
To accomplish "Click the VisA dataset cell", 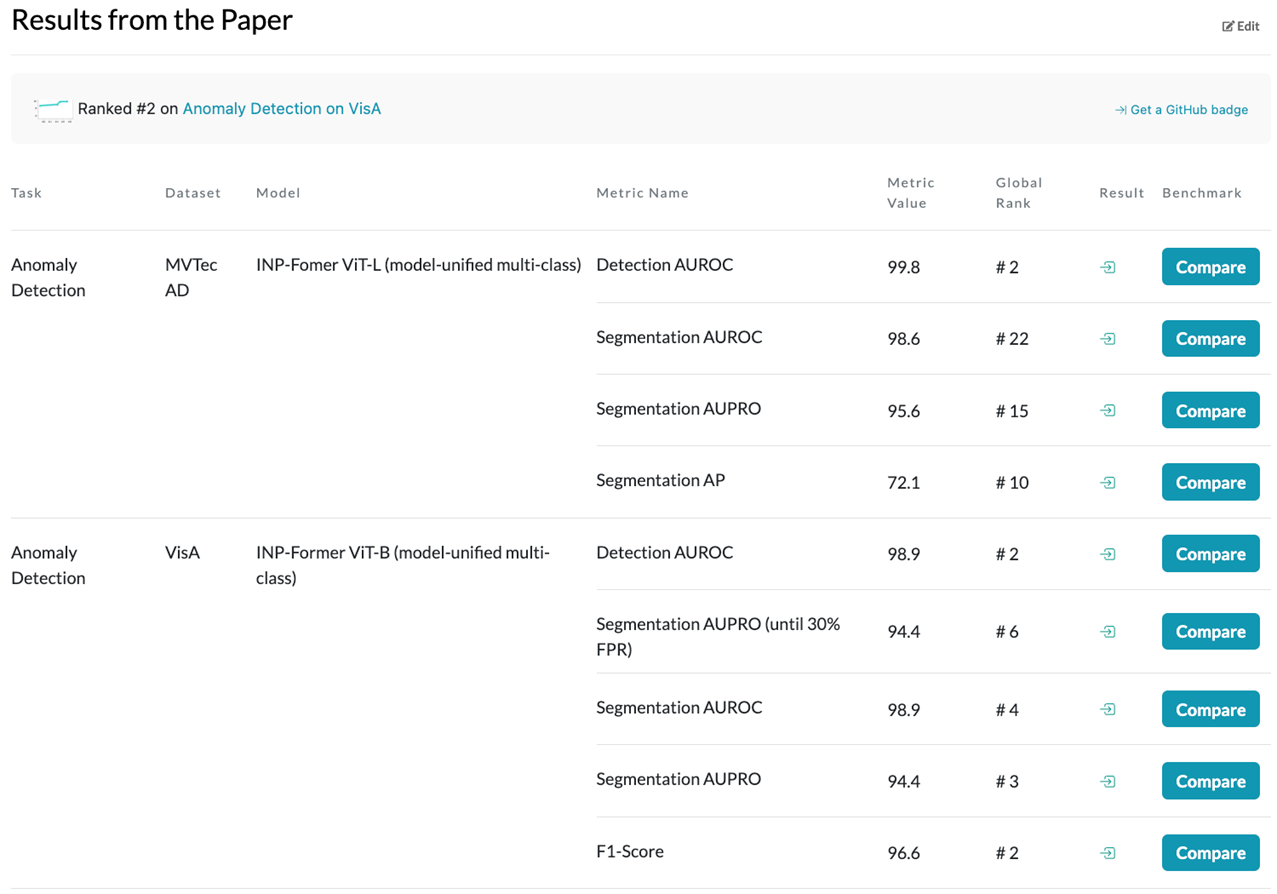I will (x=182, y=553).
